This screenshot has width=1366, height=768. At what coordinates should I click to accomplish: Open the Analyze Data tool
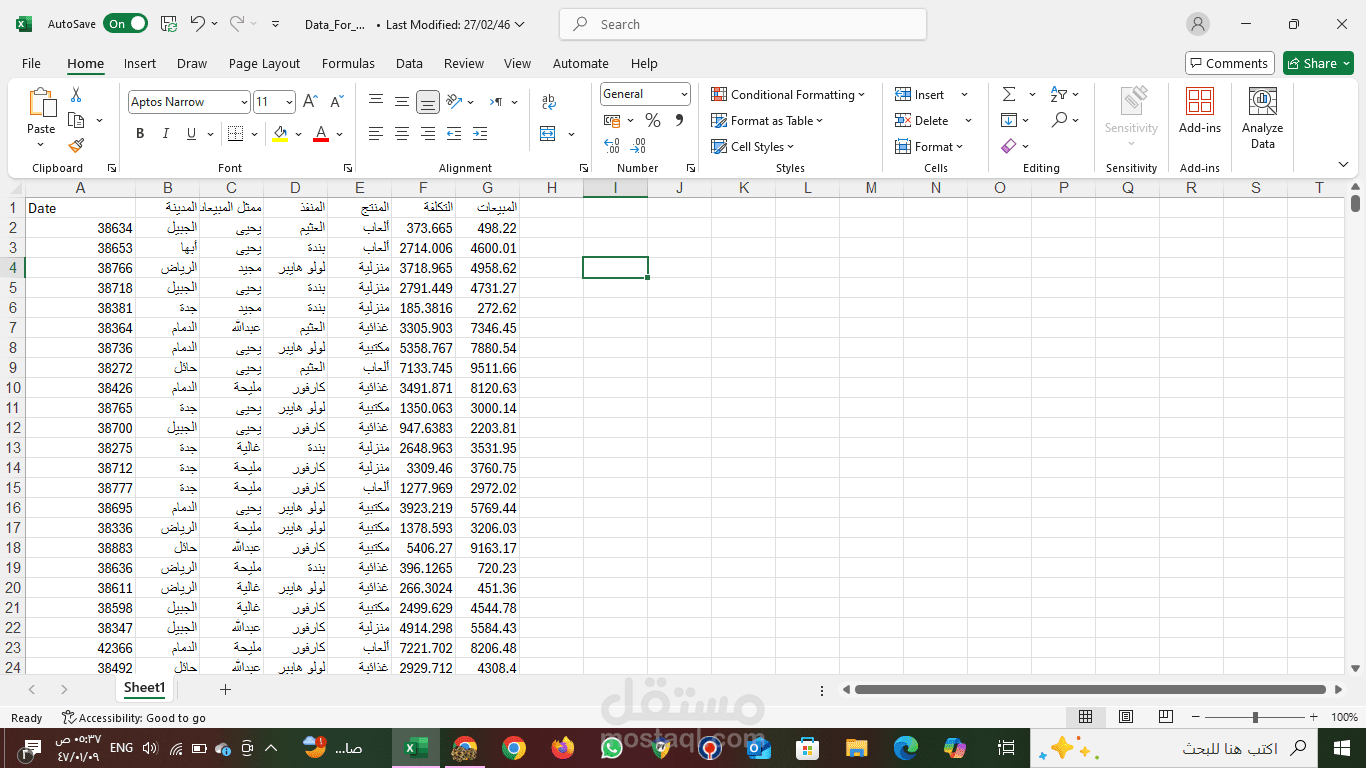pos(1263,118)
